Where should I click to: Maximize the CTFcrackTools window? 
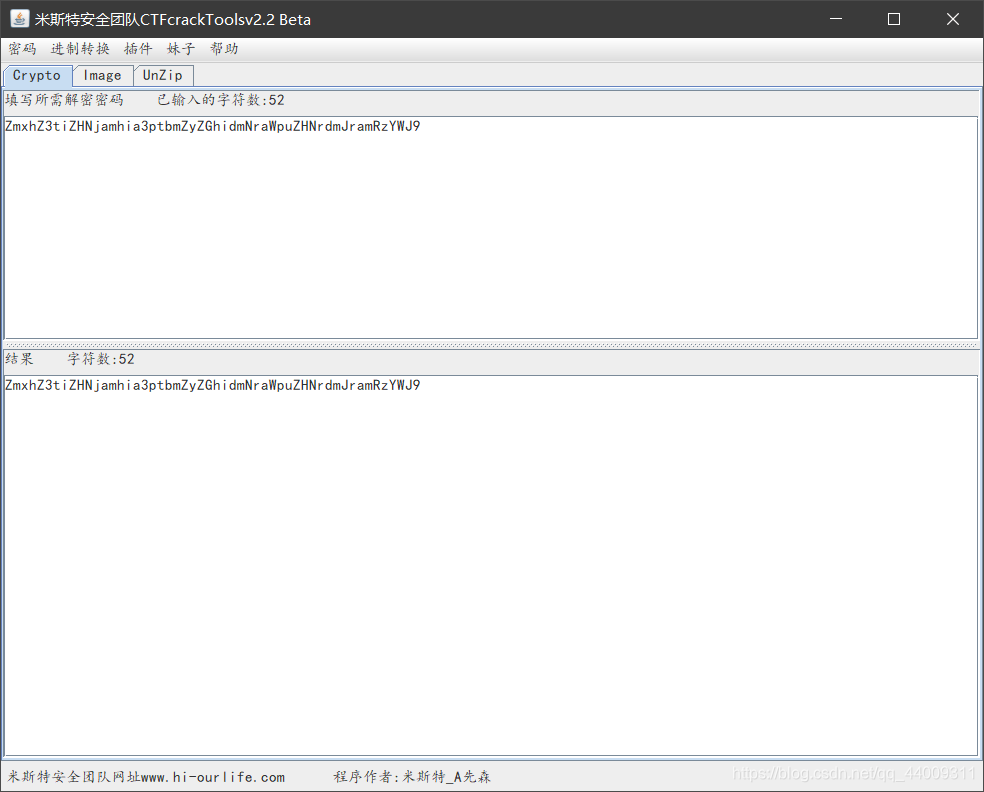point(894,19)
